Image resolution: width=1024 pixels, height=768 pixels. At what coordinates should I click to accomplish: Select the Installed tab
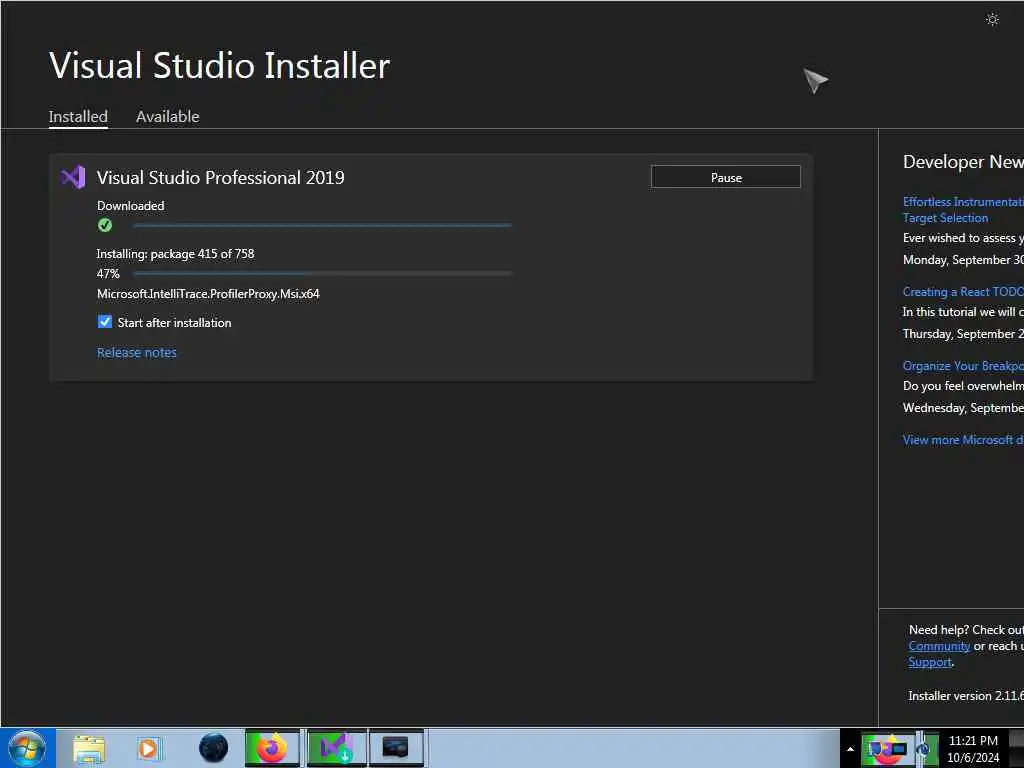click(x=78, y=117)
